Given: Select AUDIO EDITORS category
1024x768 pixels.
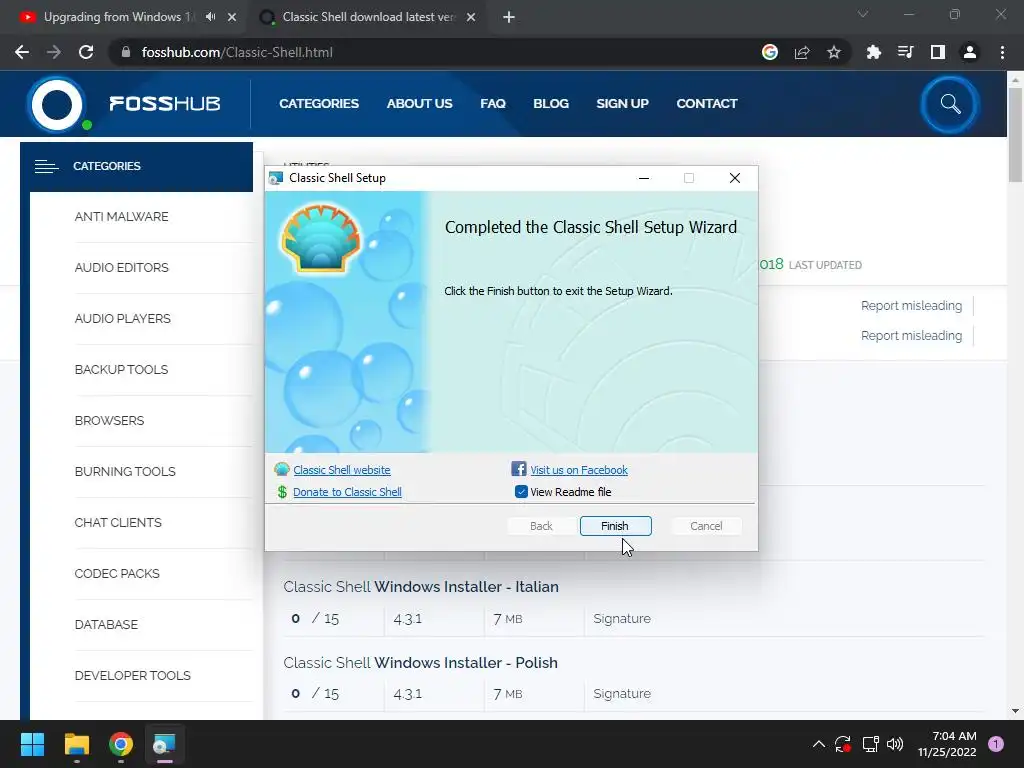Looking at the screenshot, I should (x=121, y=267).
